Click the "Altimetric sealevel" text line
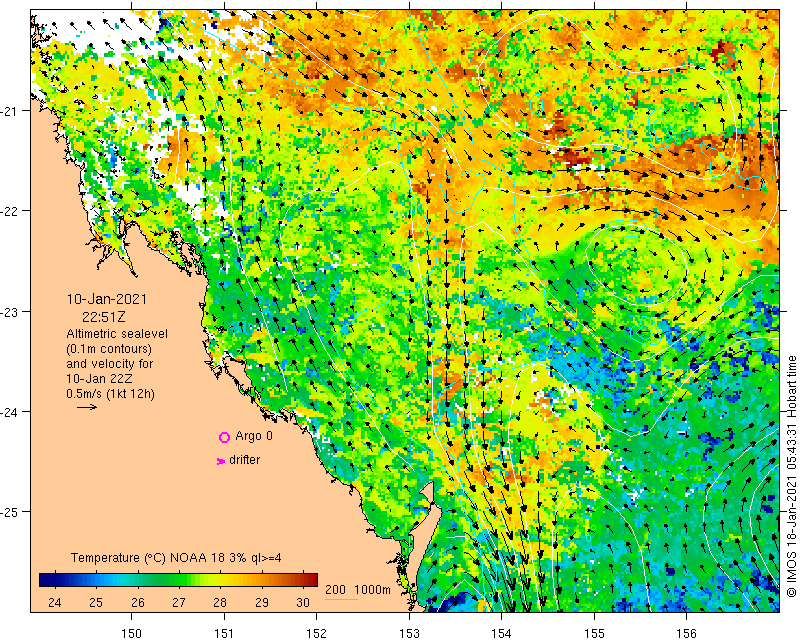Viewport: 800px width, 640px height. [117, 334]
